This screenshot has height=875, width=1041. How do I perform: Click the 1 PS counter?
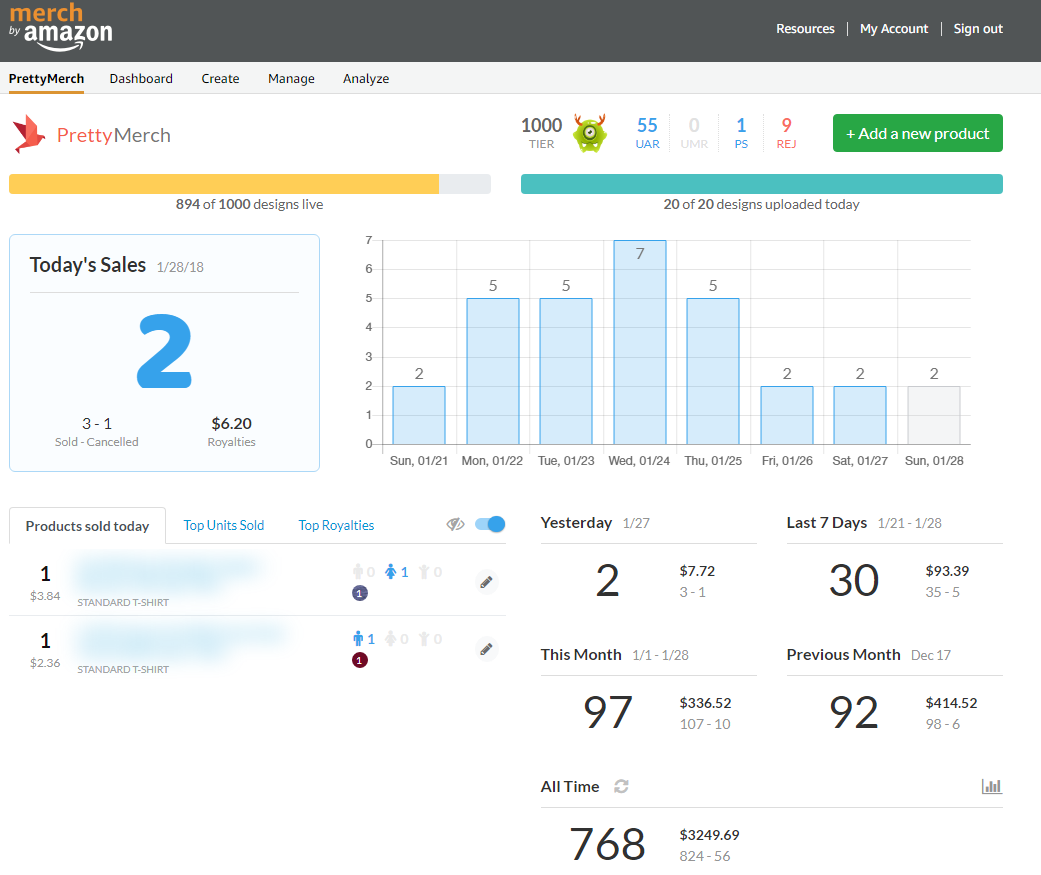[741, 133]
